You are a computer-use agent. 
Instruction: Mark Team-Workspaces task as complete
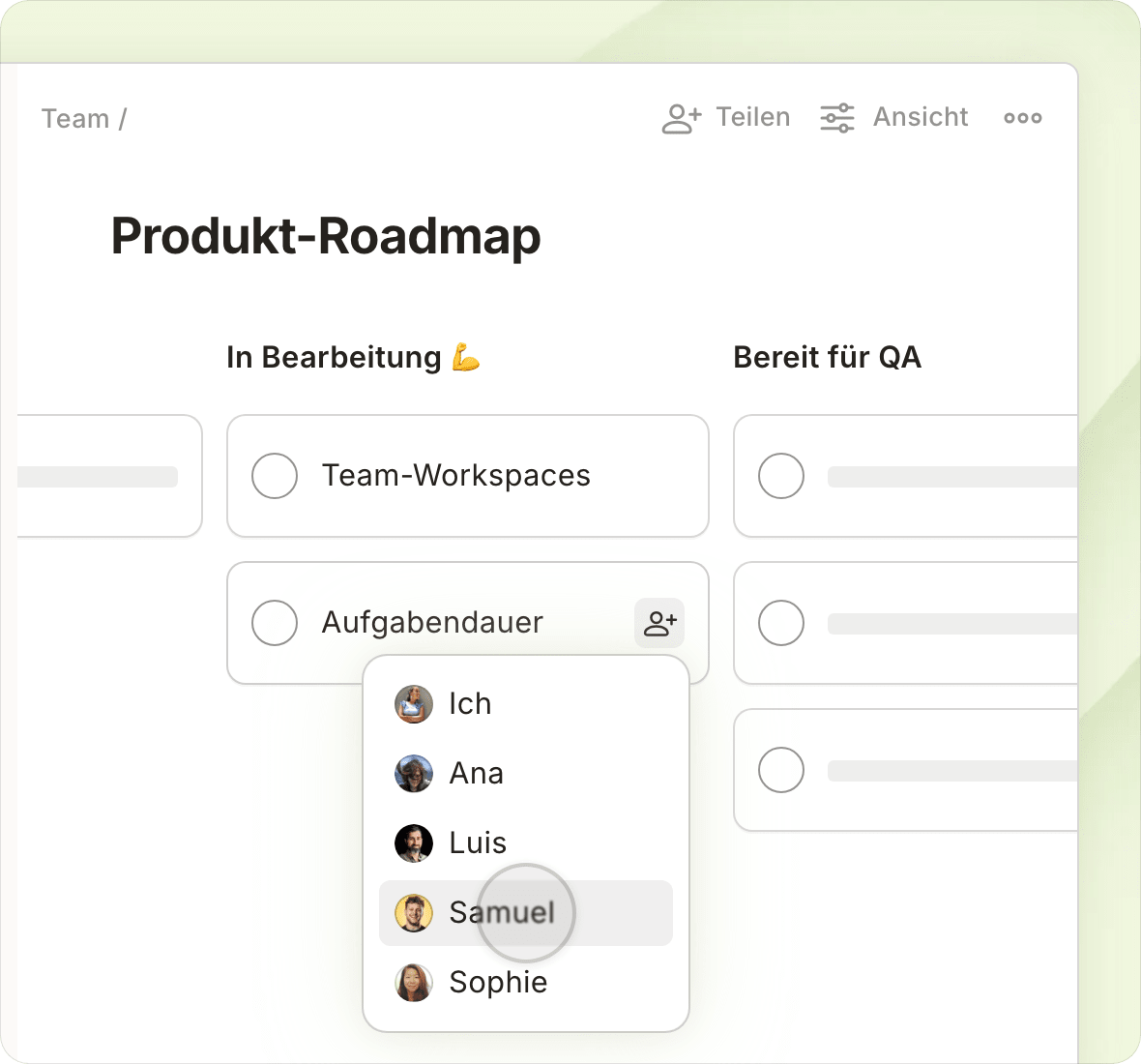pos(275,476)
